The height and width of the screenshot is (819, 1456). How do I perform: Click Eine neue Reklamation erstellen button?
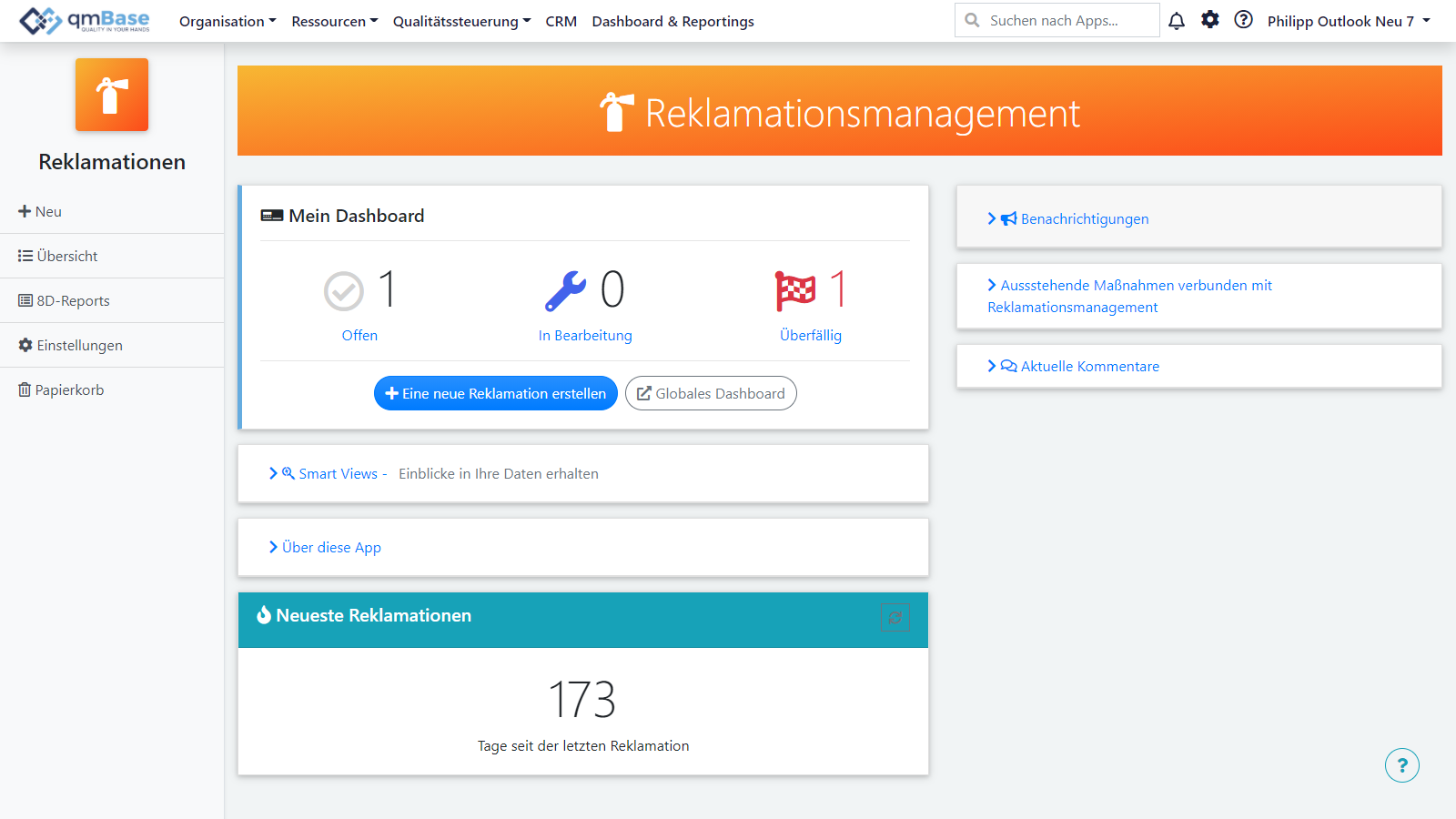point(496,393)
